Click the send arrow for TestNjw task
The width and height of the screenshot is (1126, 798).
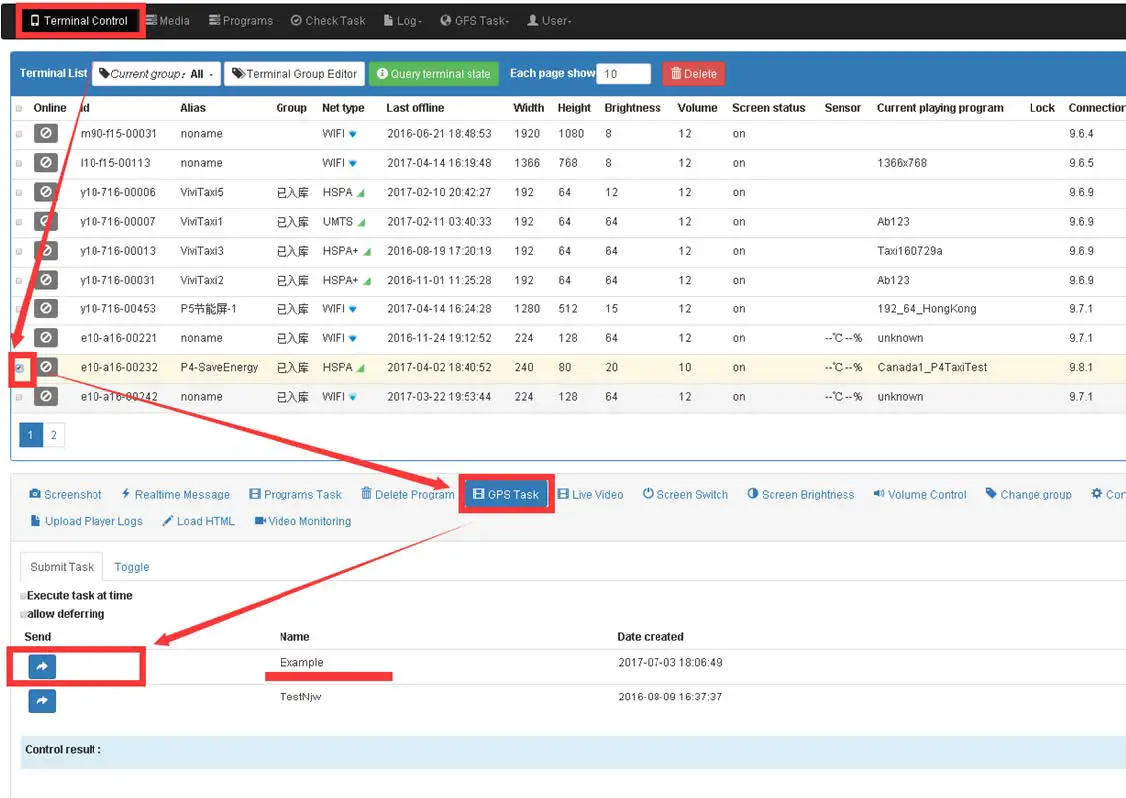point(42,701)
